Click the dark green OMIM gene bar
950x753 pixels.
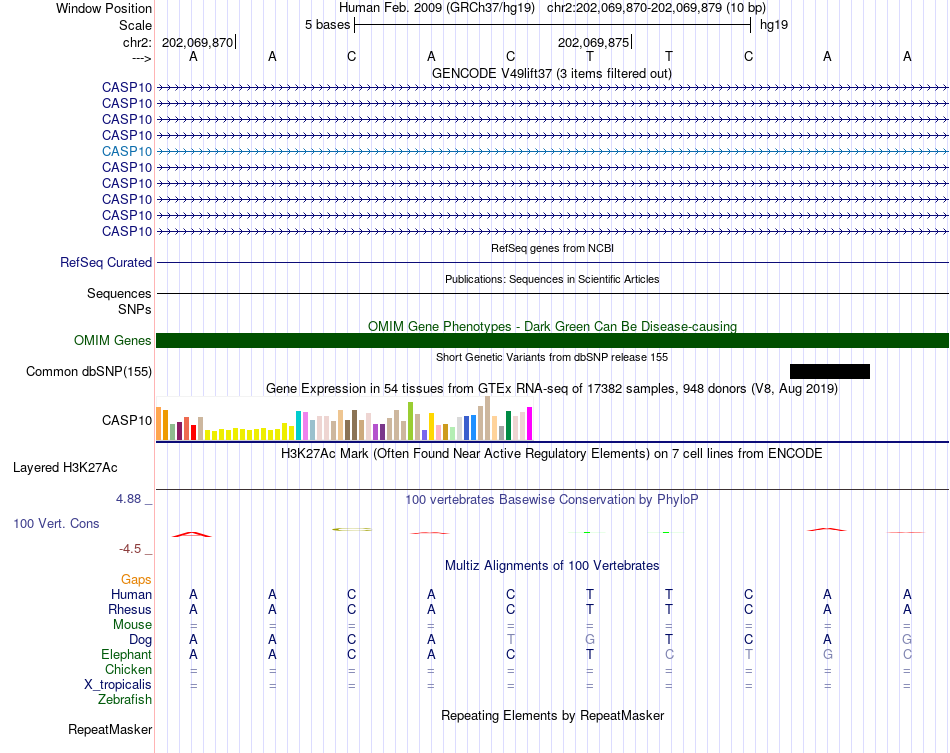(x=552, y=340)
